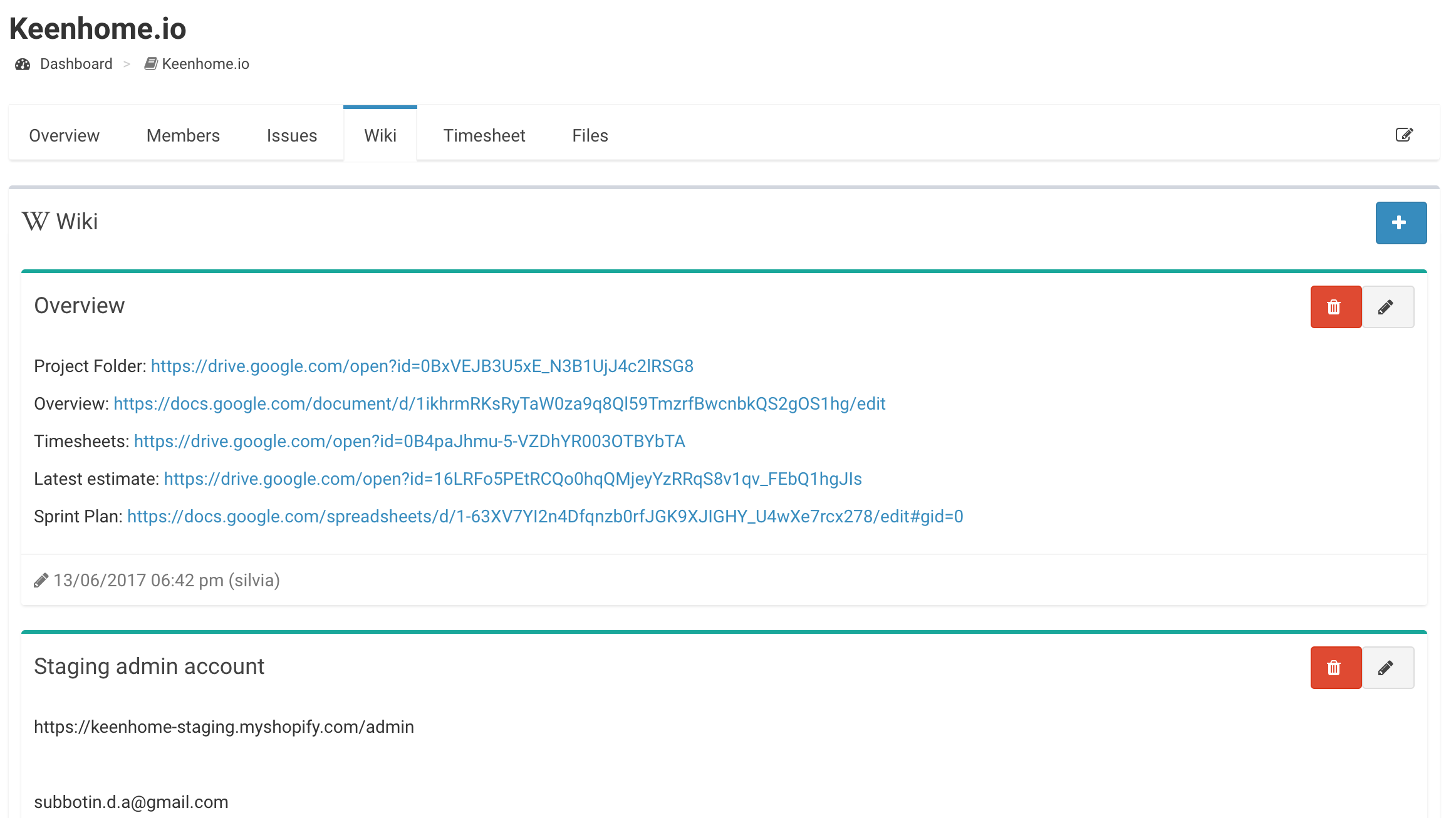Click the Keenhome.io page title
The width and height of the screenshot is (1456, 818).
pos(98,29)
